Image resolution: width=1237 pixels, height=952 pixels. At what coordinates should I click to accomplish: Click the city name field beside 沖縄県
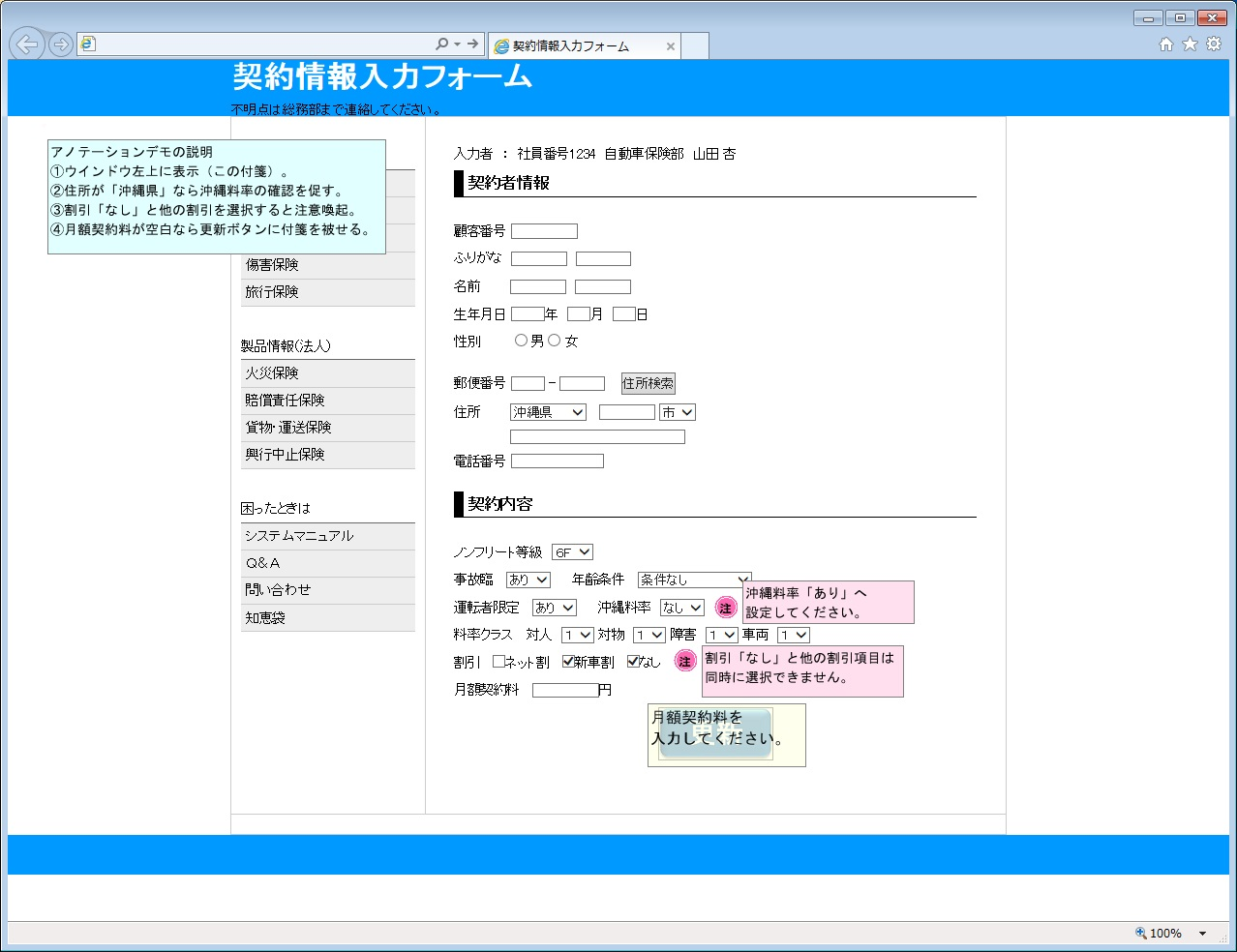tap(627, 412)
